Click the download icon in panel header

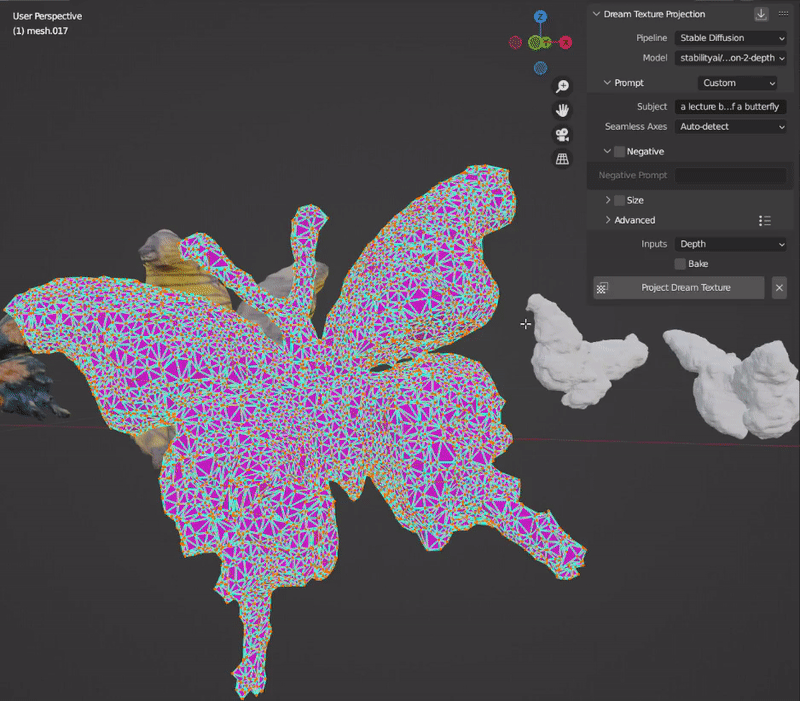(x=761, y=14)
